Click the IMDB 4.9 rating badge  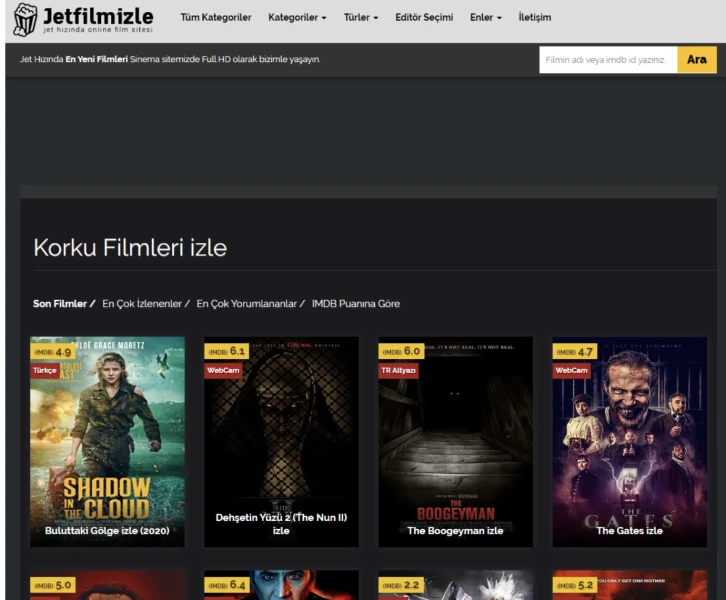tap(53, 352)
